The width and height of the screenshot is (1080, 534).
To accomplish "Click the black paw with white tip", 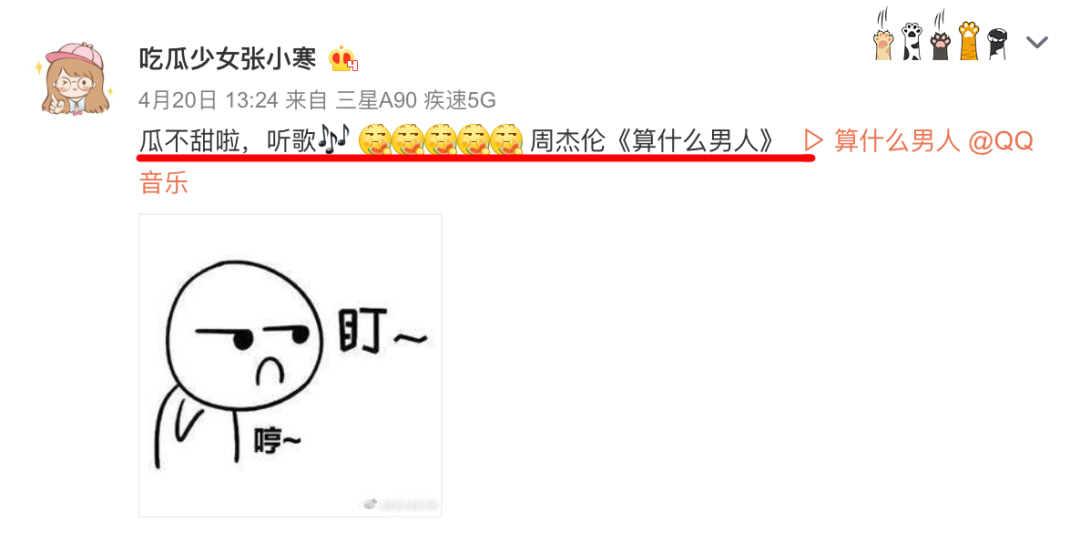I will click(x=997, y=43).
